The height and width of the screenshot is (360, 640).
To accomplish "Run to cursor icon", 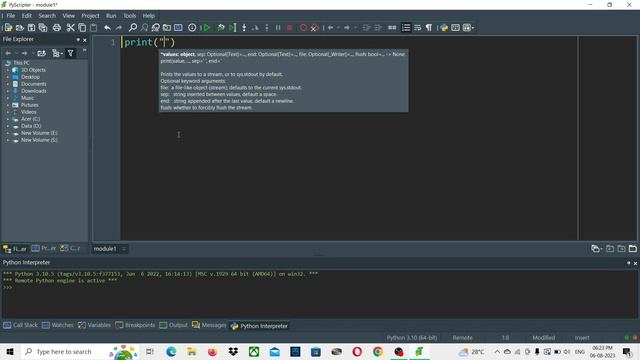I will tap(232, 28).
